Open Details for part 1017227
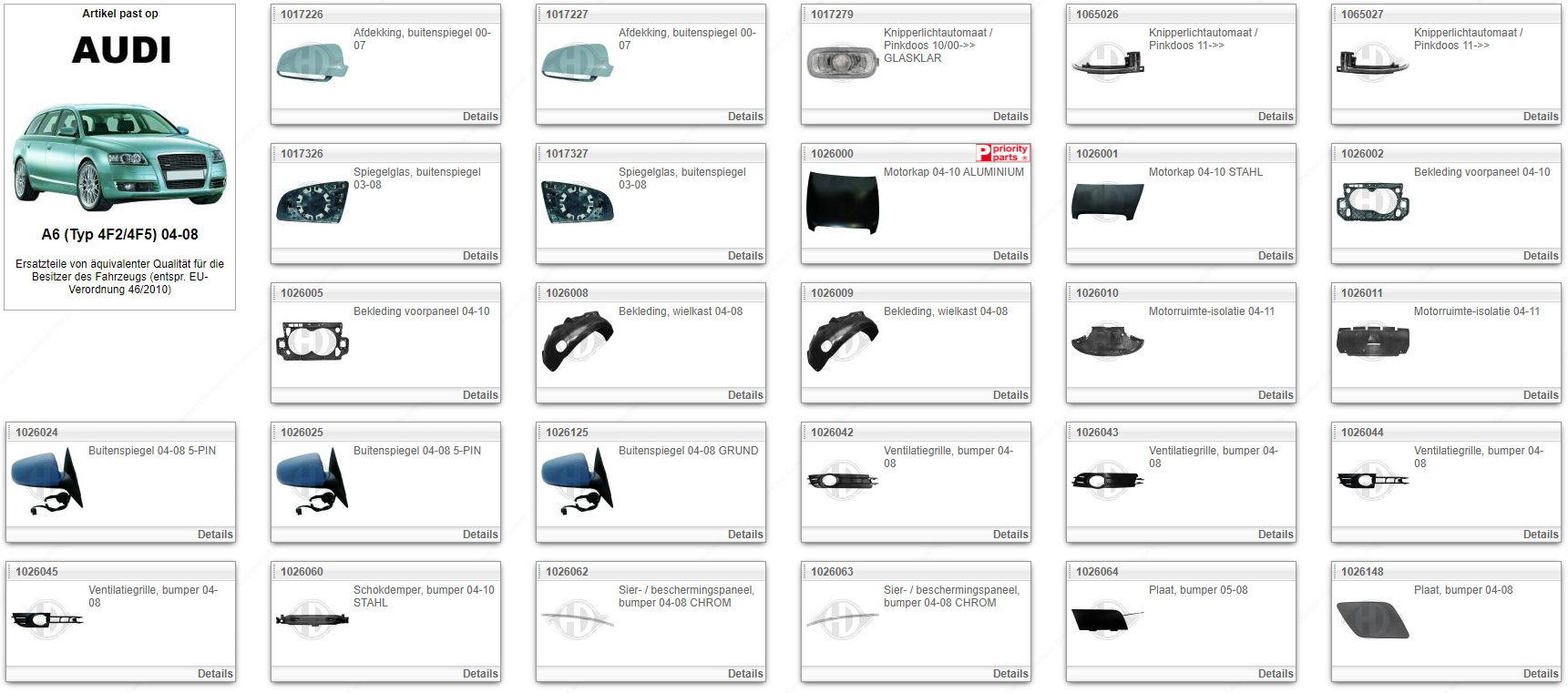The width and height of the screenshot is (1568, 693). [x=745, y=117]
